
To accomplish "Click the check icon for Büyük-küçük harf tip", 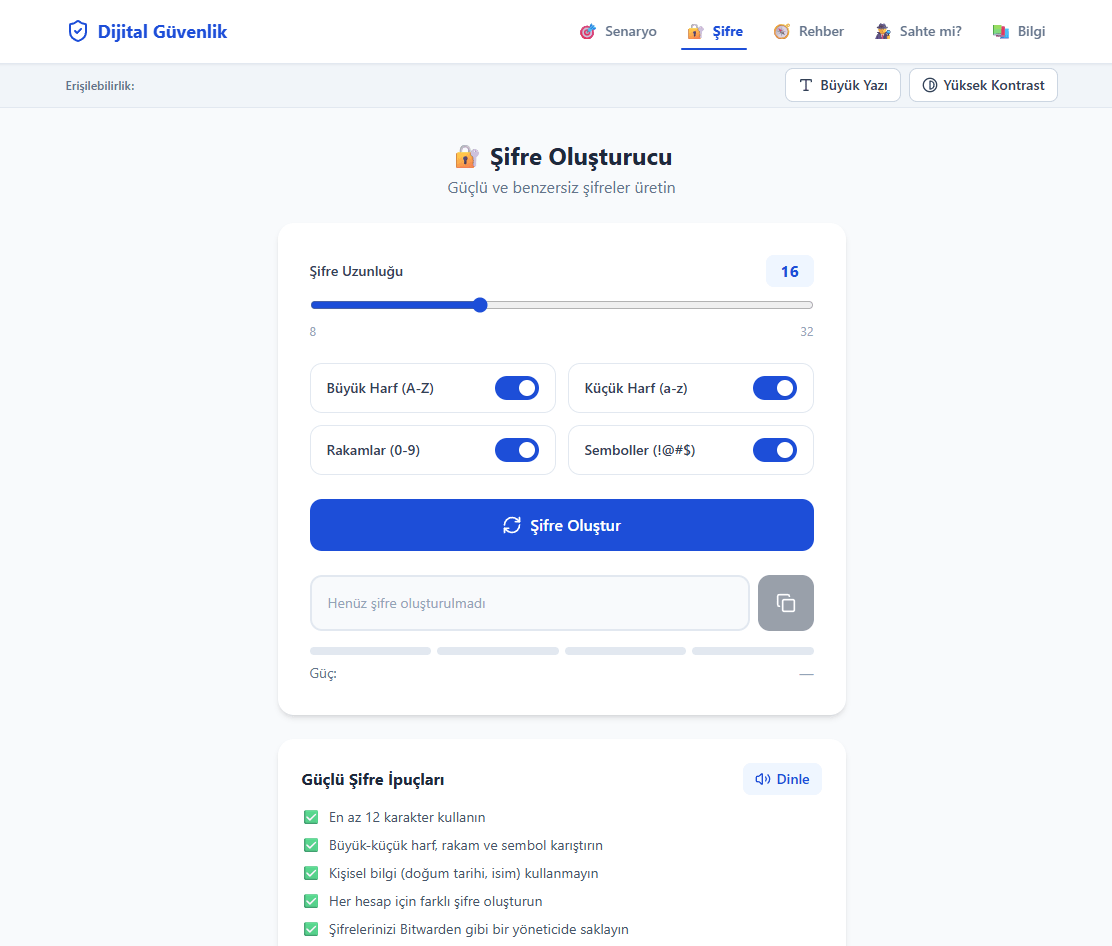I will (311, 845).
